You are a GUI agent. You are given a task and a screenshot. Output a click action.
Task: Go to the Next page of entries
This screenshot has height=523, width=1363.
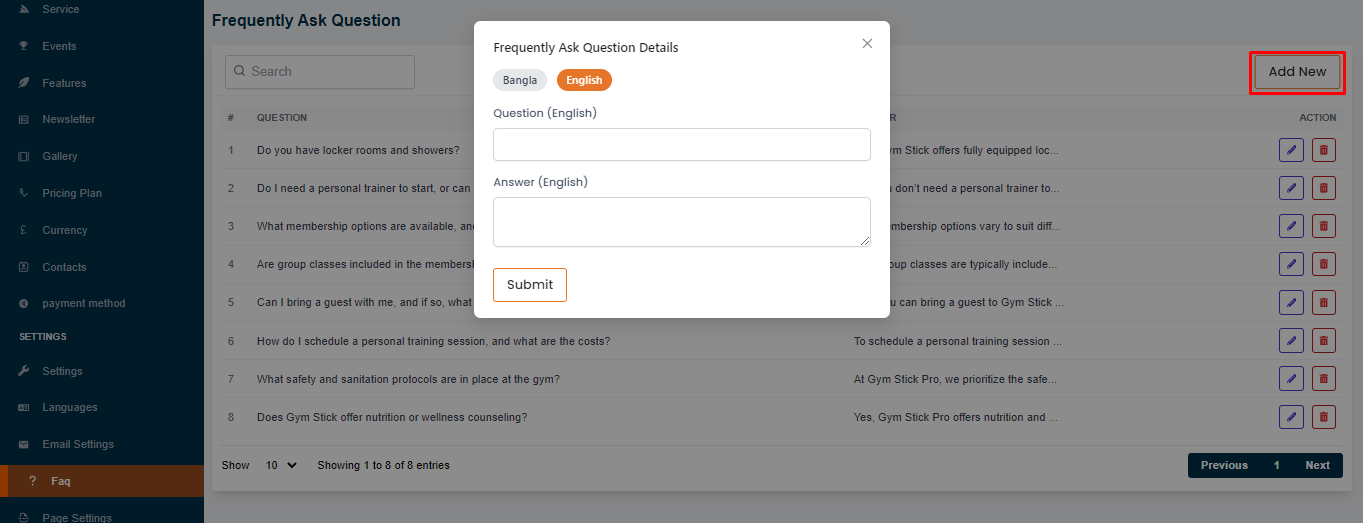click(1317, 465)
